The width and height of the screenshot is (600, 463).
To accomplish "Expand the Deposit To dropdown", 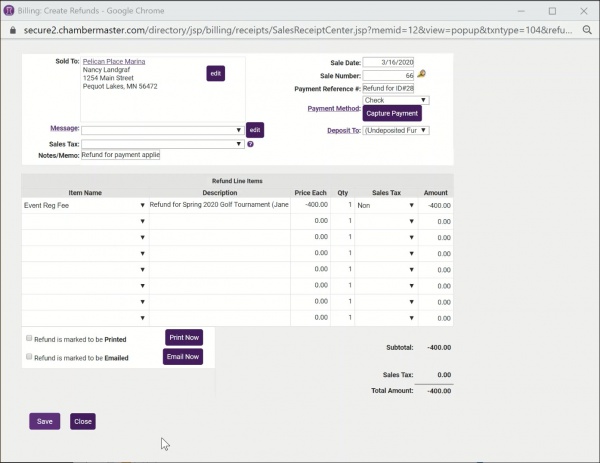I will point(396,130).
